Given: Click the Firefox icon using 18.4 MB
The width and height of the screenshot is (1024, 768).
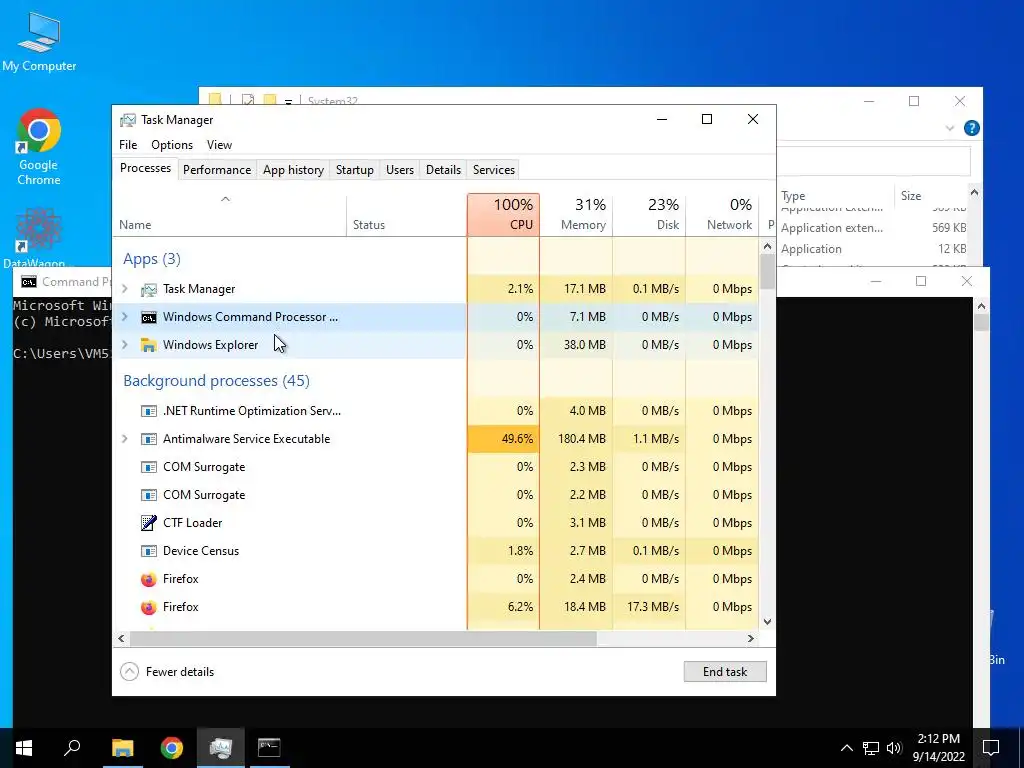Looking at the screenshot, I should coord(149,607).
